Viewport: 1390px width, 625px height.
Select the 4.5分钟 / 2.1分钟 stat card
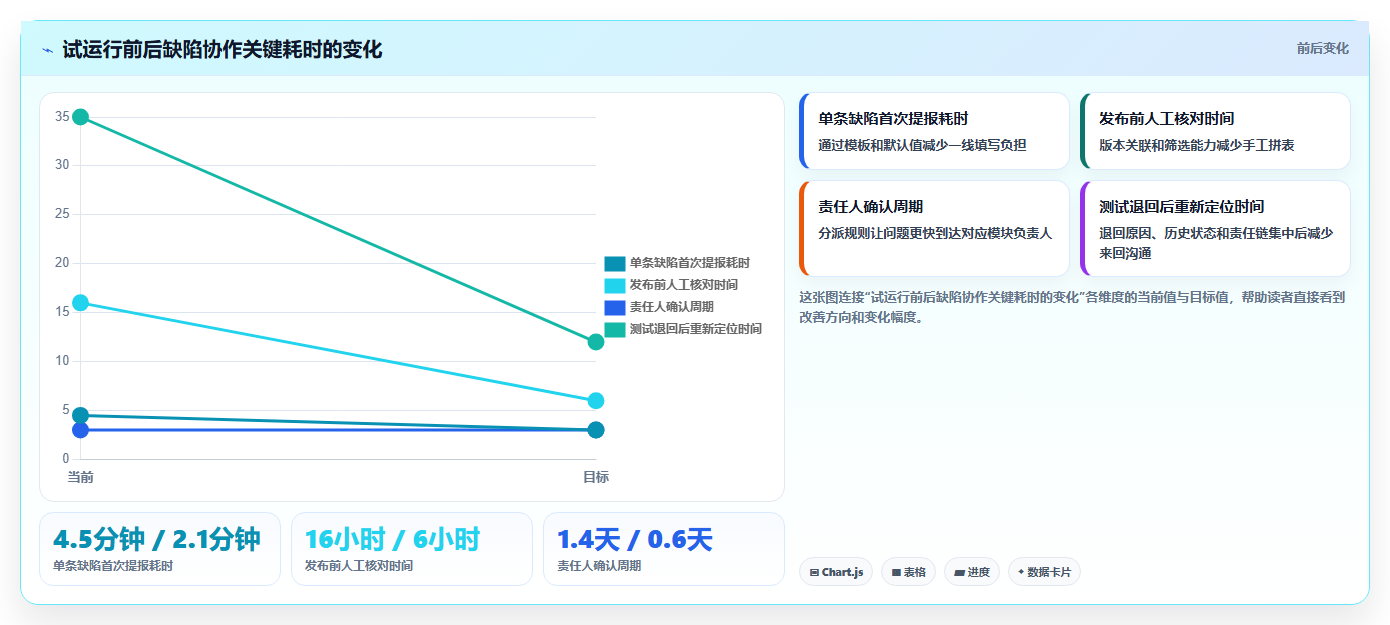pyautogui.click(x=160, y=549)
